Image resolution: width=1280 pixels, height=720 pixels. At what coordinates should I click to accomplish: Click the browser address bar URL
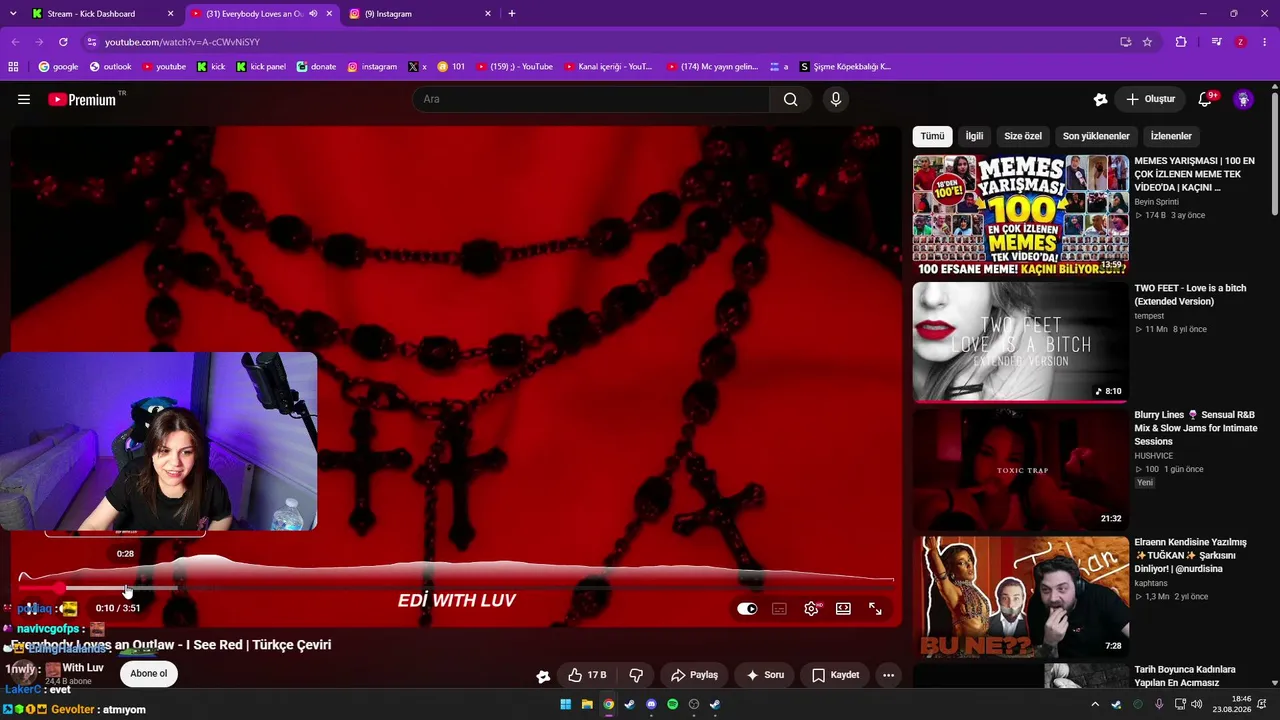[x=182, y=42]
